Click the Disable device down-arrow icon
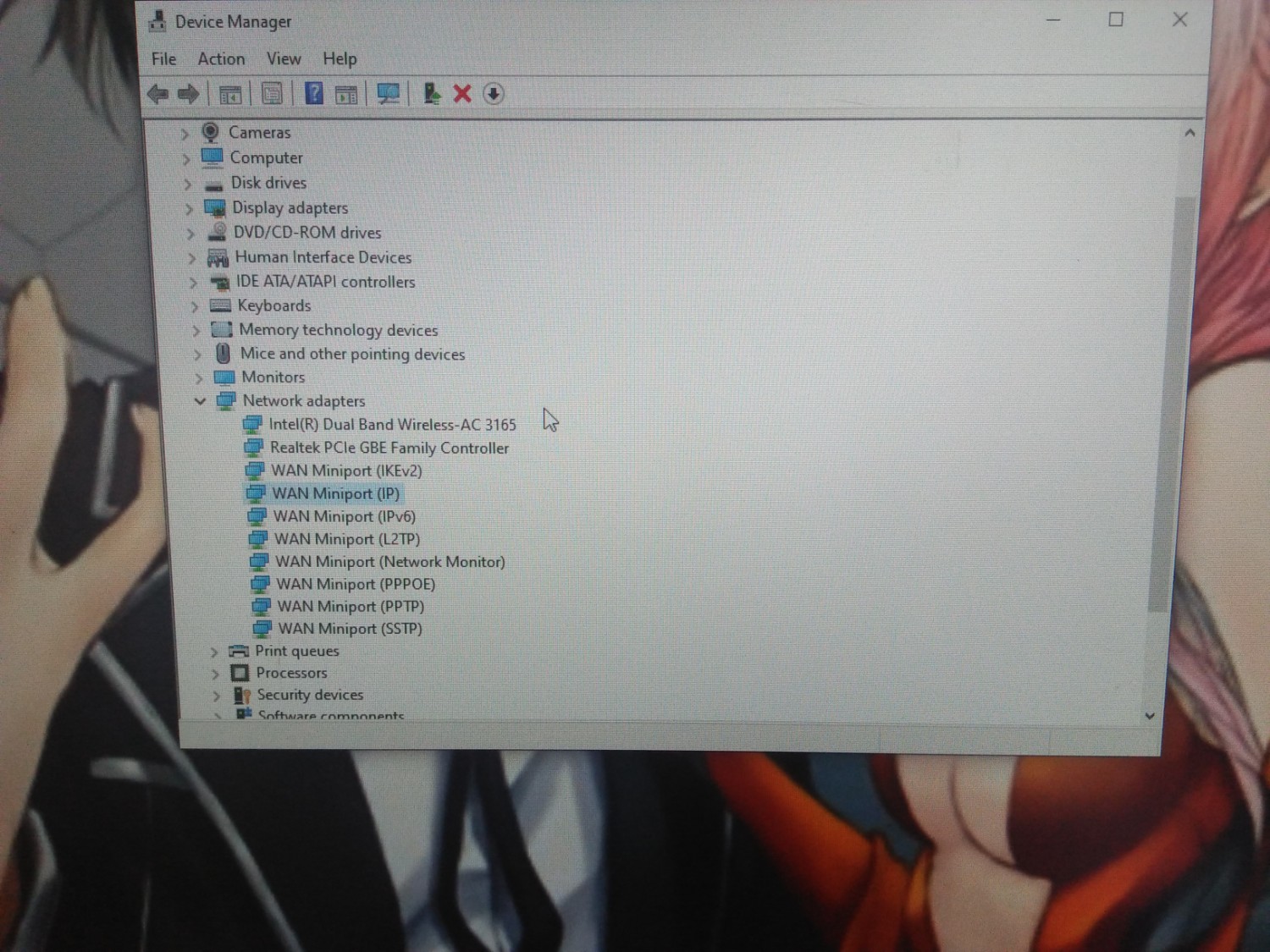 [494, 94]
